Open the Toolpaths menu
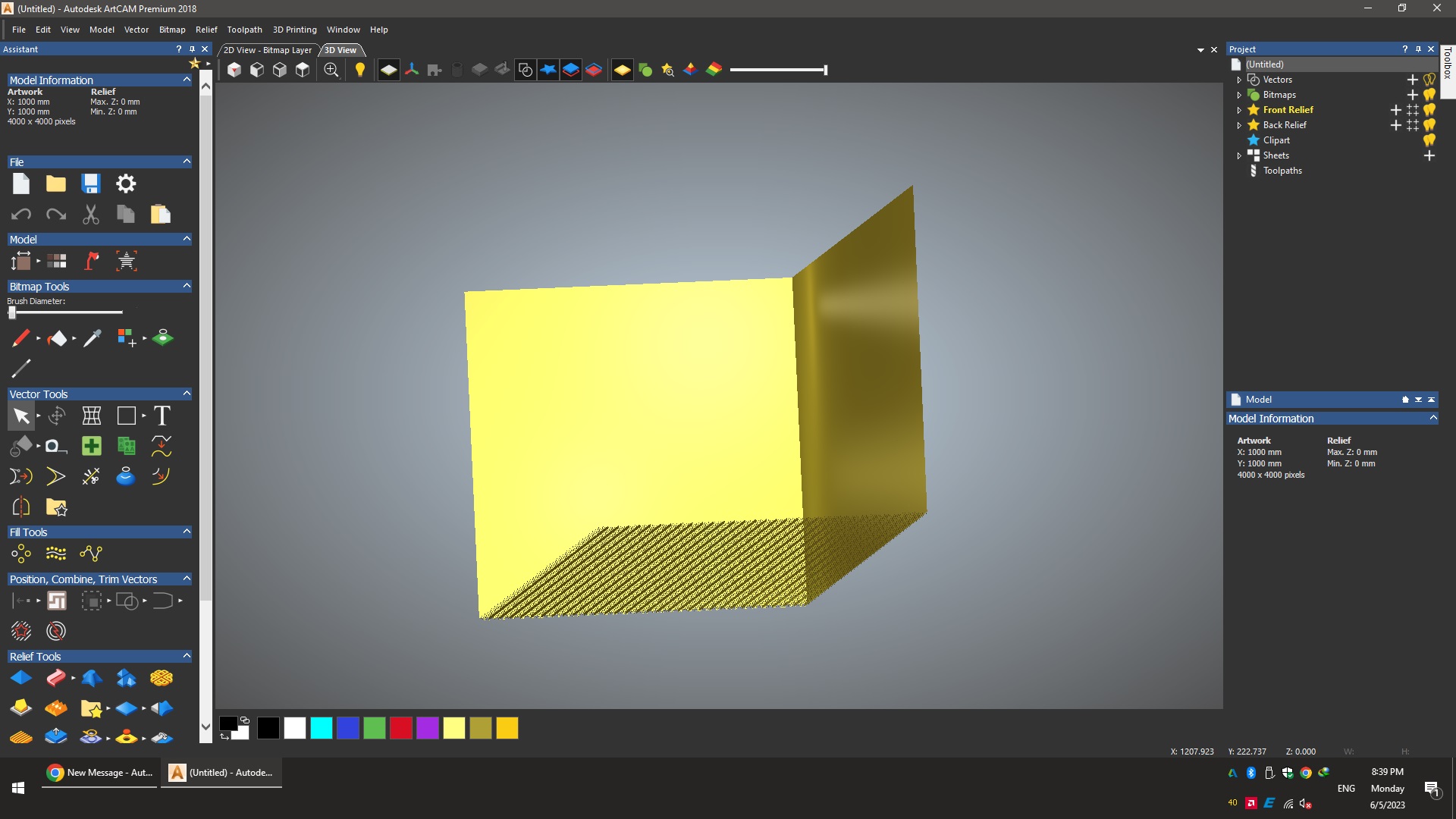The image size is (1456, 819). click(x=244, y=30)
